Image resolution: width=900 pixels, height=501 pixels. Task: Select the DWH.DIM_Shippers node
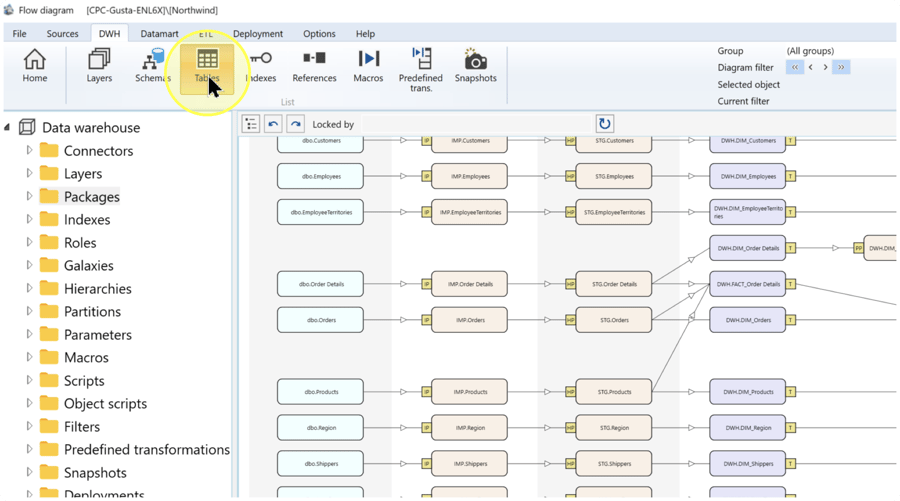pyautogui.click(x=747, y=463)
